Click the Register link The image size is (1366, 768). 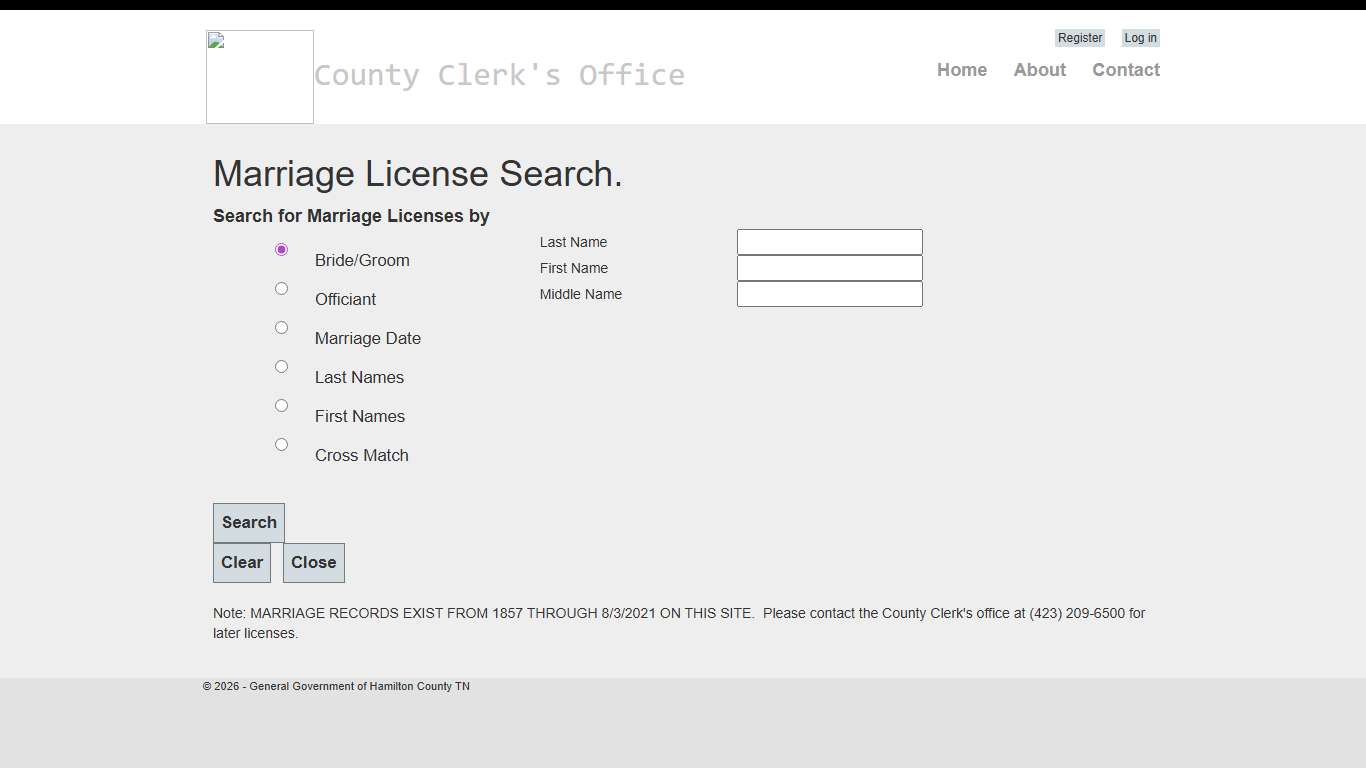tap(1079, 38)
